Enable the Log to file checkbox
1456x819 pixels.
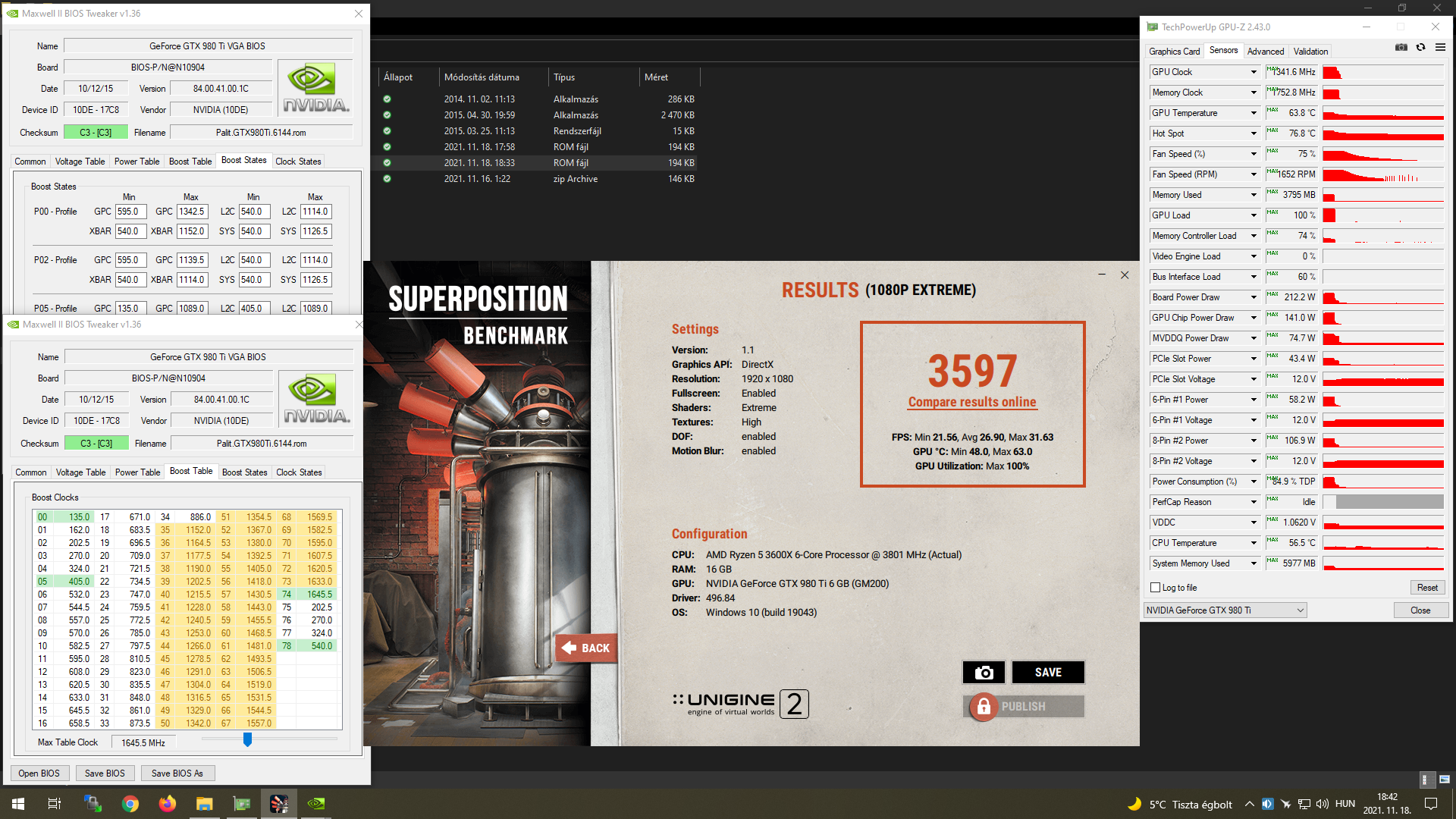coord(1156,588)
